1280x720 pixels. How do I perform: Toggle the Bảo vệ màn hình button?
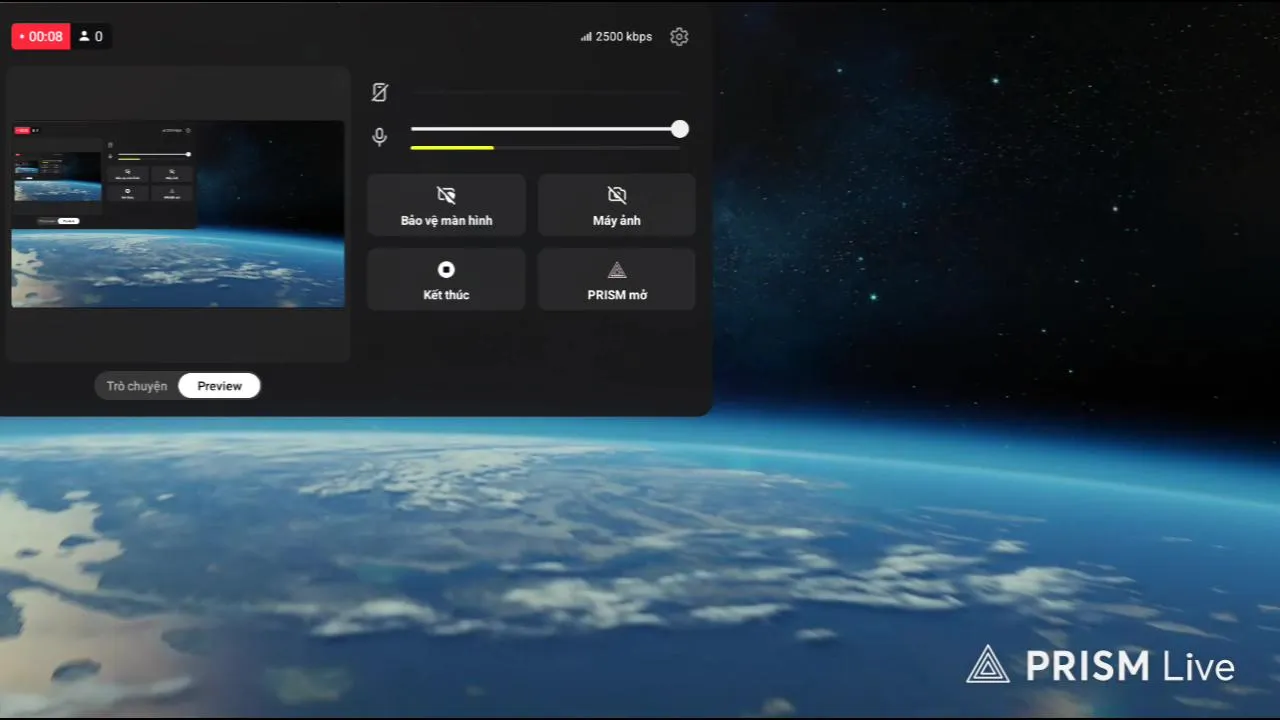(x=446, y=205)
